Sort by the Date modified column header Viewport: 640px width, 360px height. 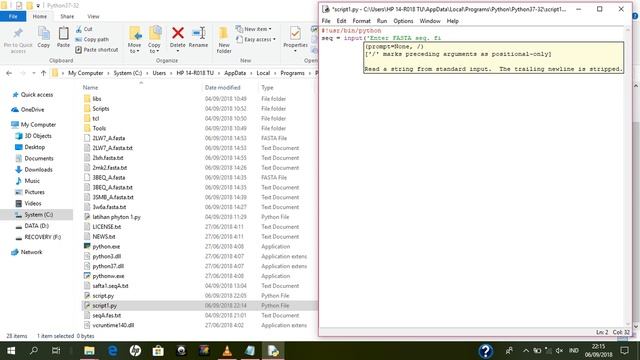222,87
